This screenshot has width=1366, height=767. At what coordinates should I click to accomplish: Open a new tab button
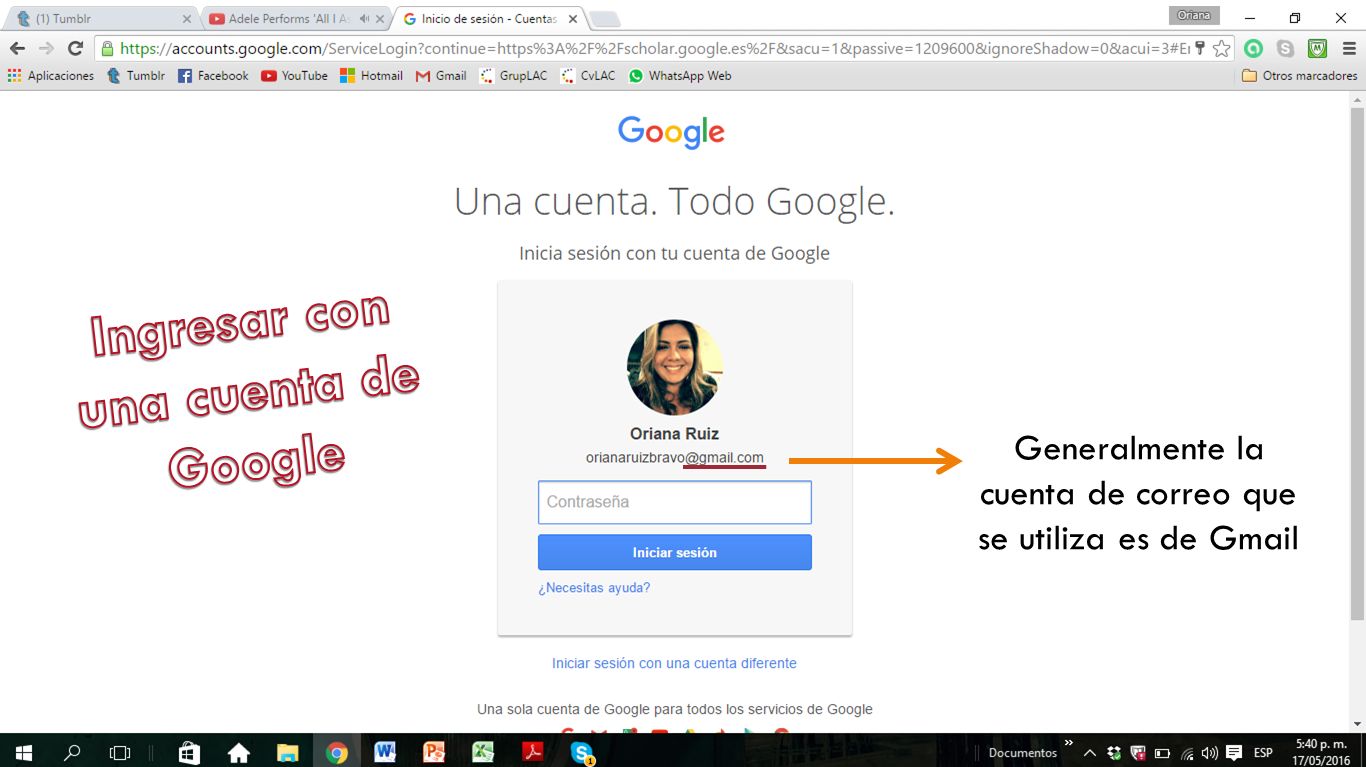[x=605, y=19]
